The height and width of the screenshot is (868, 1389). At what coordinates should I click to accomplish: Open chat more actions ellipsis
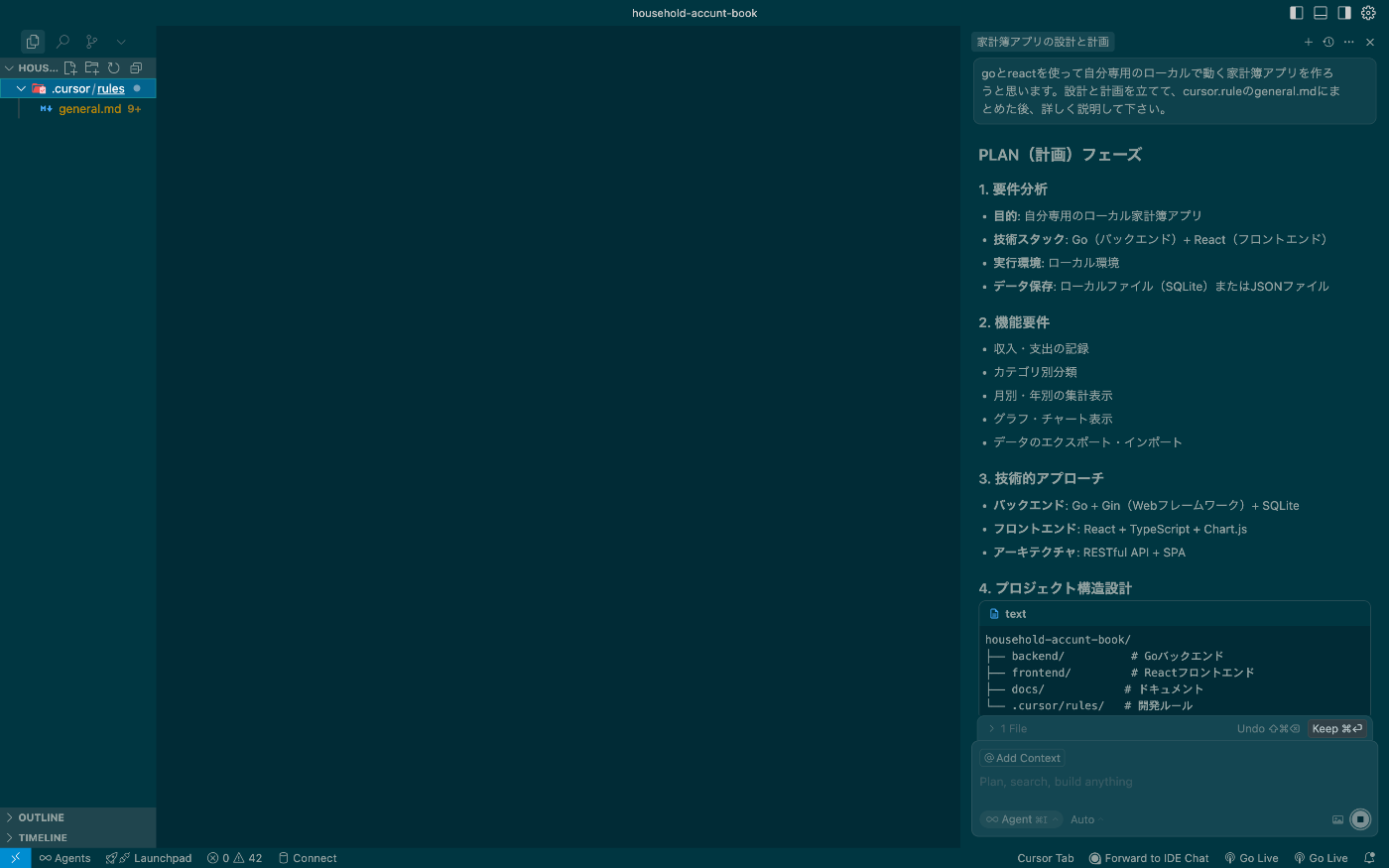[x=1349, y=42]
